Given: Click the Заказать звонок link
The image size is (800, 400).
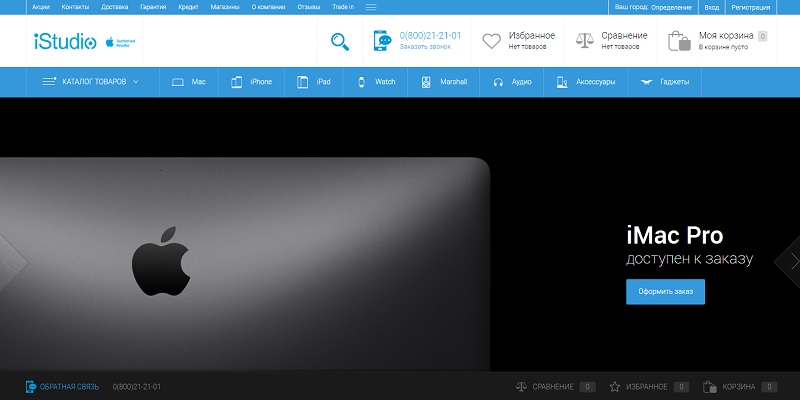Looking at the screenshot, I should tap(426, 46).
